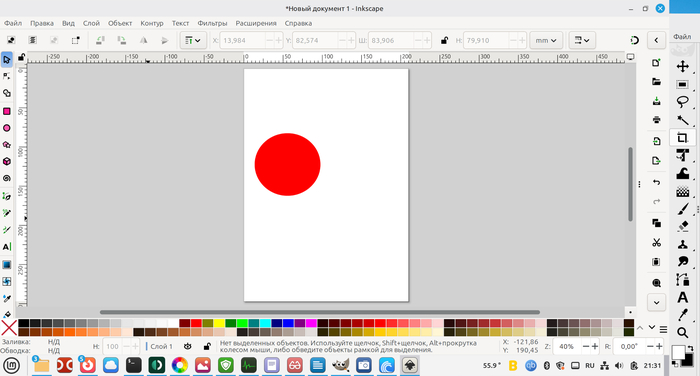Open the Контур menu
The image size is (700, 376).
152,23
